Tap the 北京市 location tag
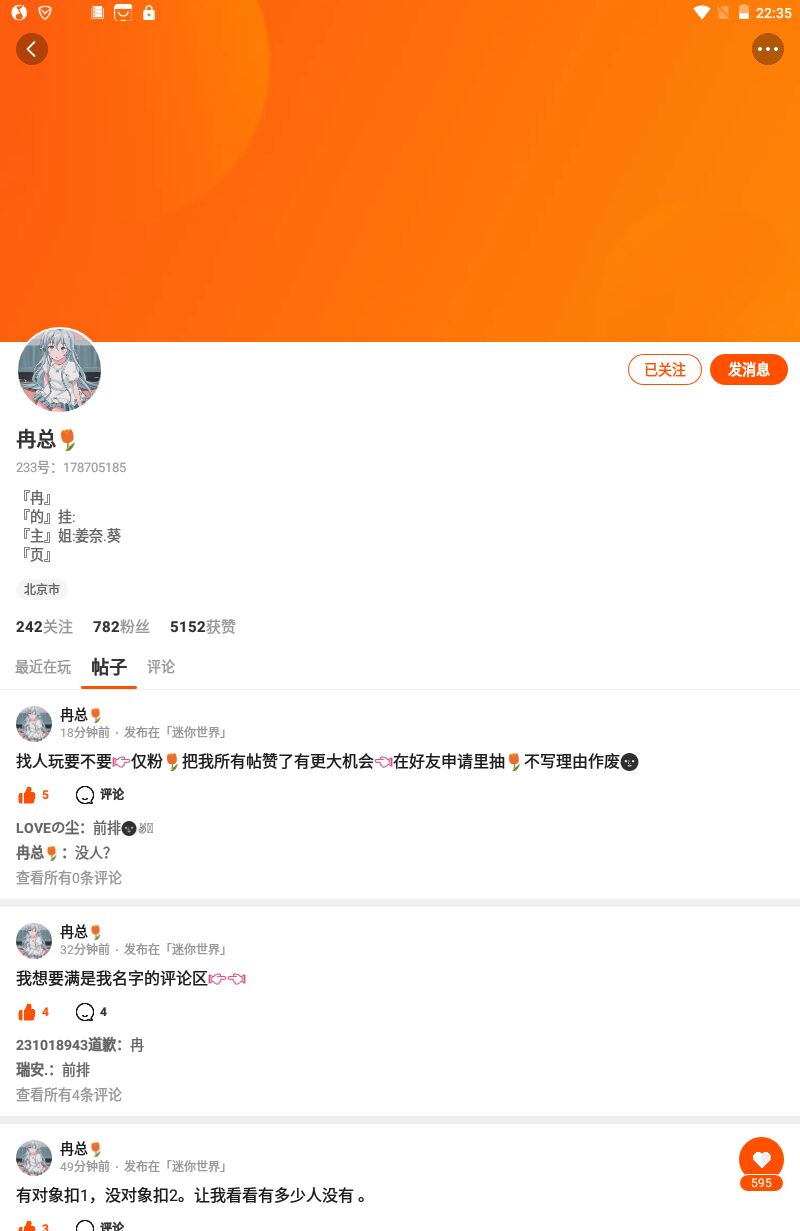Screen dimensions: 800x1231 (x=42, y=589)
